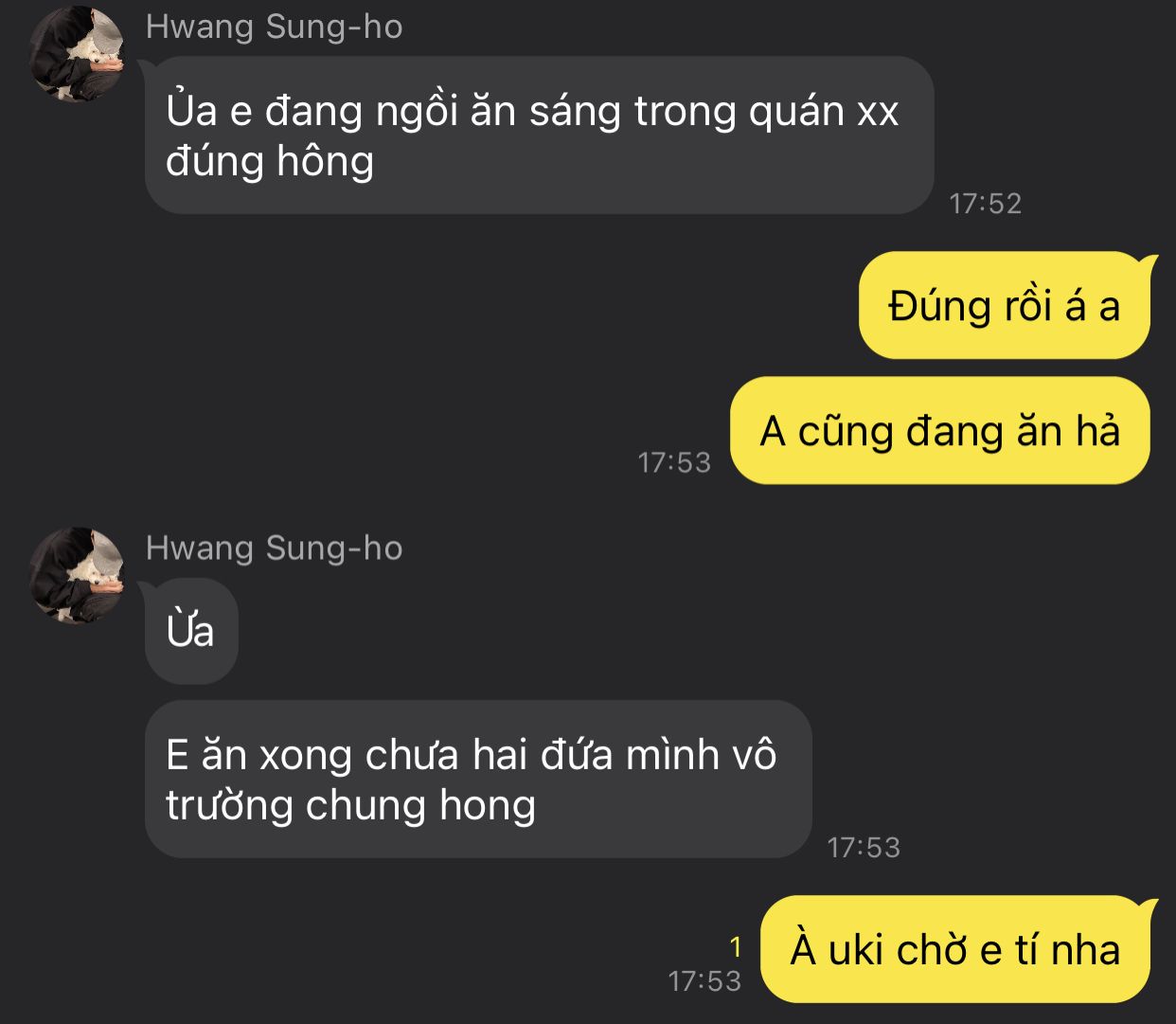The height and width of the screenshot is (1024, 1176).
Task: Tap the 17:53 timestamp after 'trường chung hong'
Action: [x=864, y=847]
